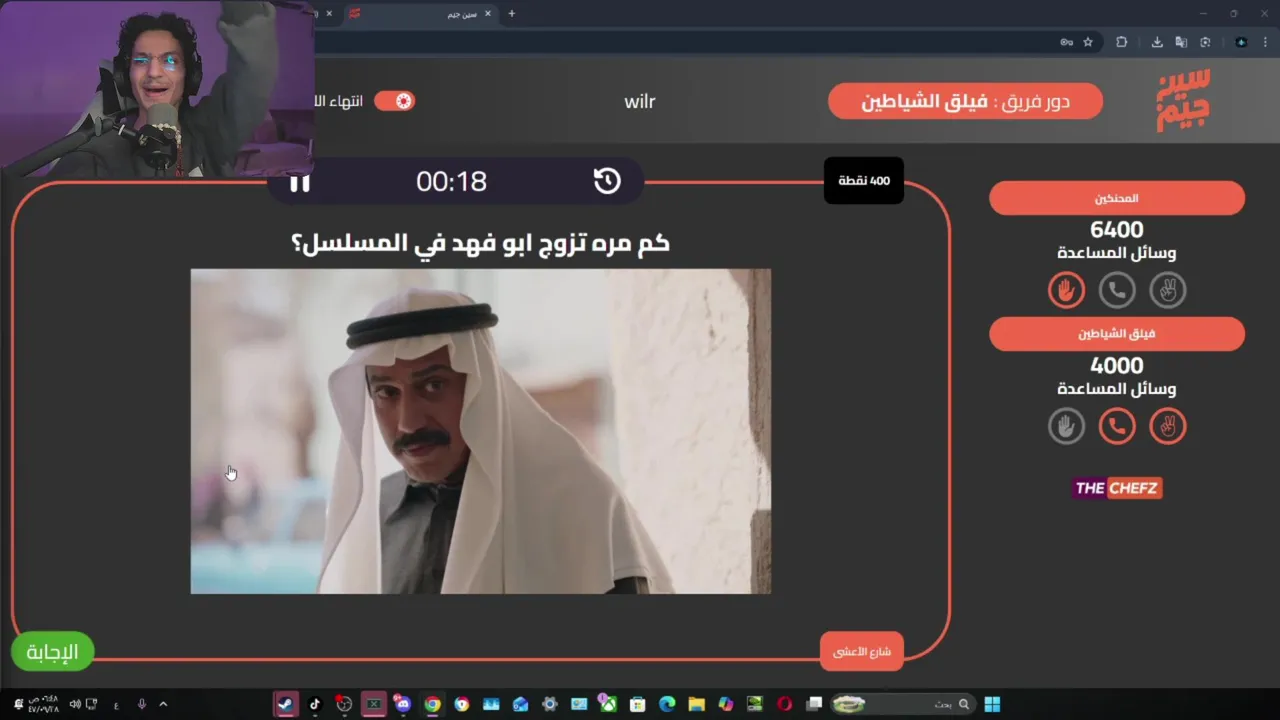1280x720 pixels.
Task: Click the turn indicator دور فريق banner
Action: pos(965,101)
